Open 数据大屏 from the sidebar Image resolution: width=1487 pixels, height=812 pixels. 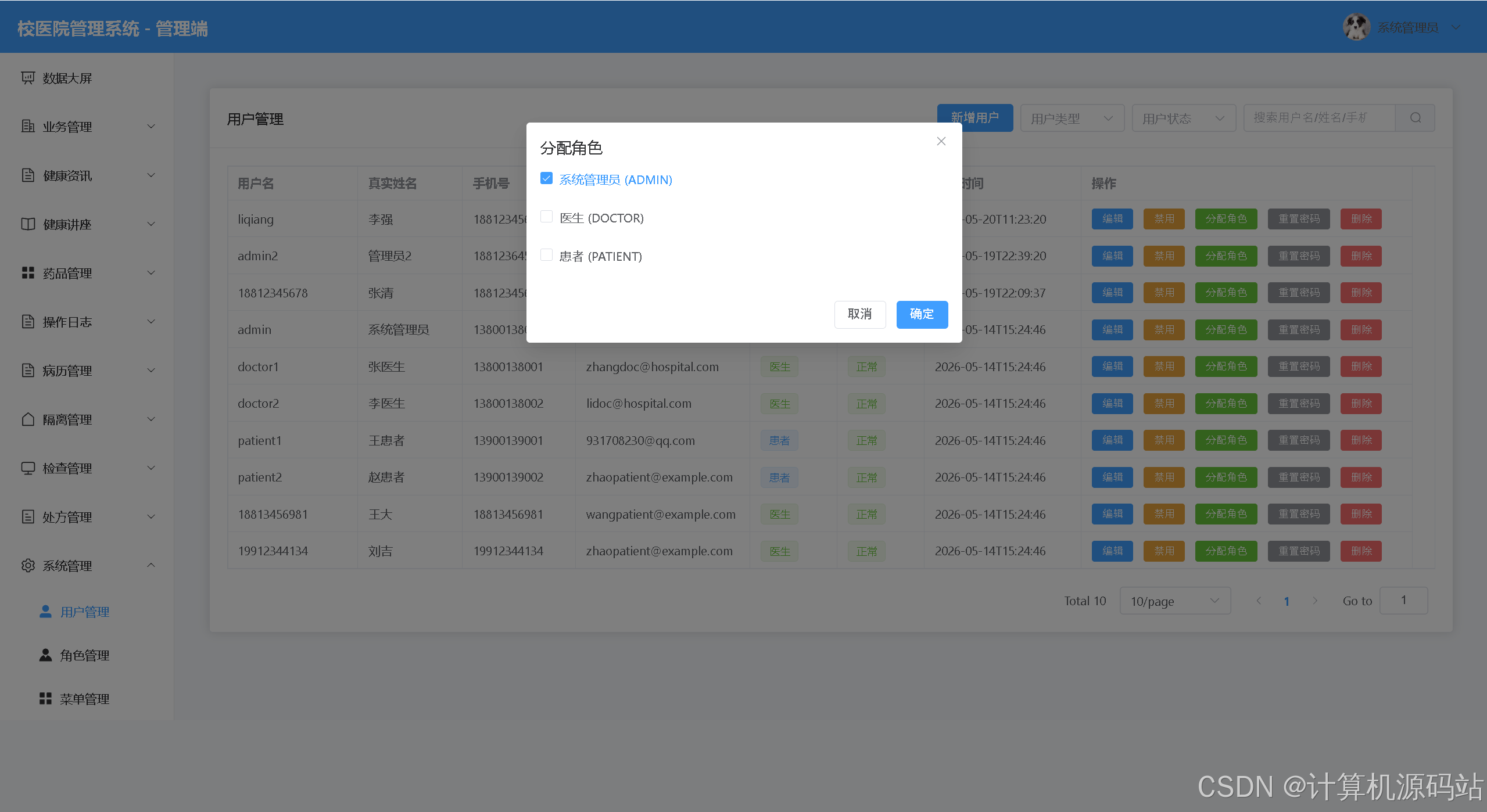click(x=87, y=78)
